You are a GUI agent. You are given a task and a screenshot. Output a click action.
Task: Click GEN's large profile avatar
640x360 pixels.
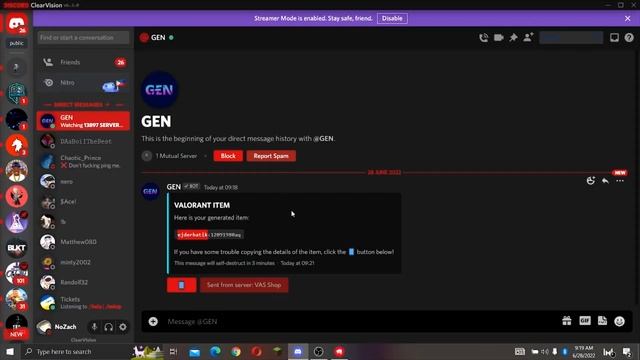click(x=159, y=90)
